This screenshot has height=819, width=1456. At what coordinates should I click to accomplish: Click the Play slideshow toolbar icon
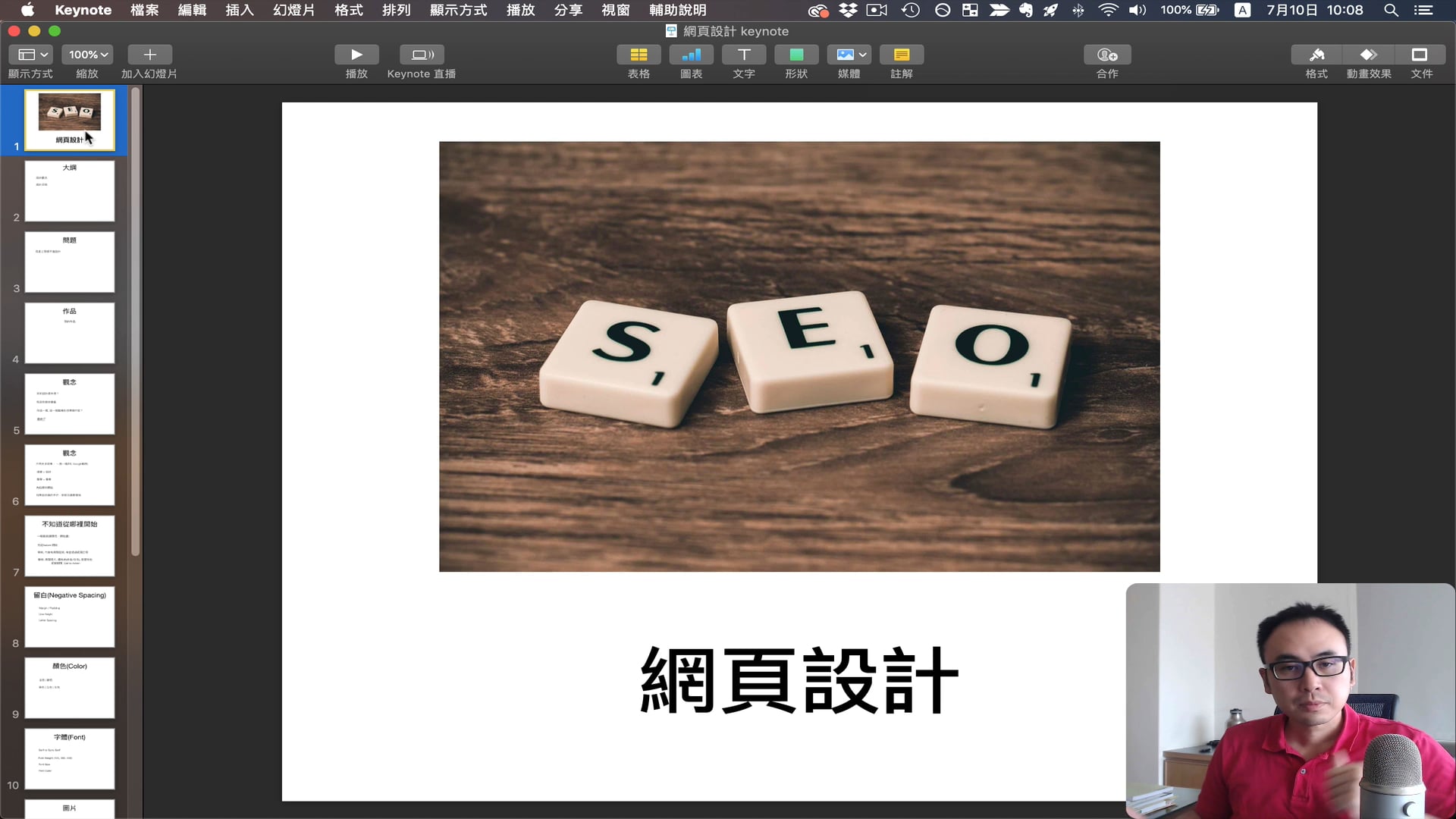pyautogui.click(x=356, y=55)
